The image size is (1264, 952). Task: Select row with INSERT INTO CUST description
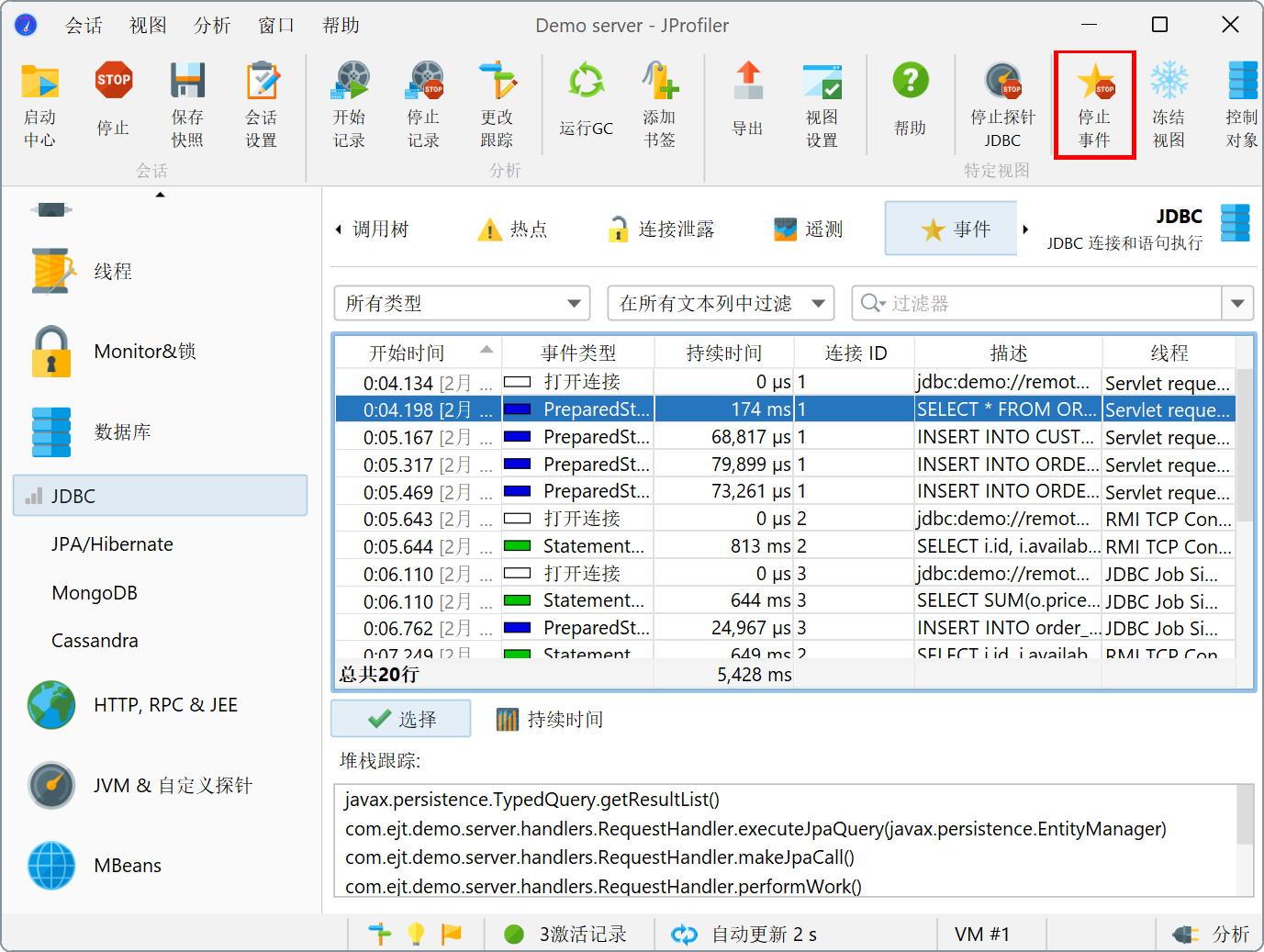click(786, 437)
